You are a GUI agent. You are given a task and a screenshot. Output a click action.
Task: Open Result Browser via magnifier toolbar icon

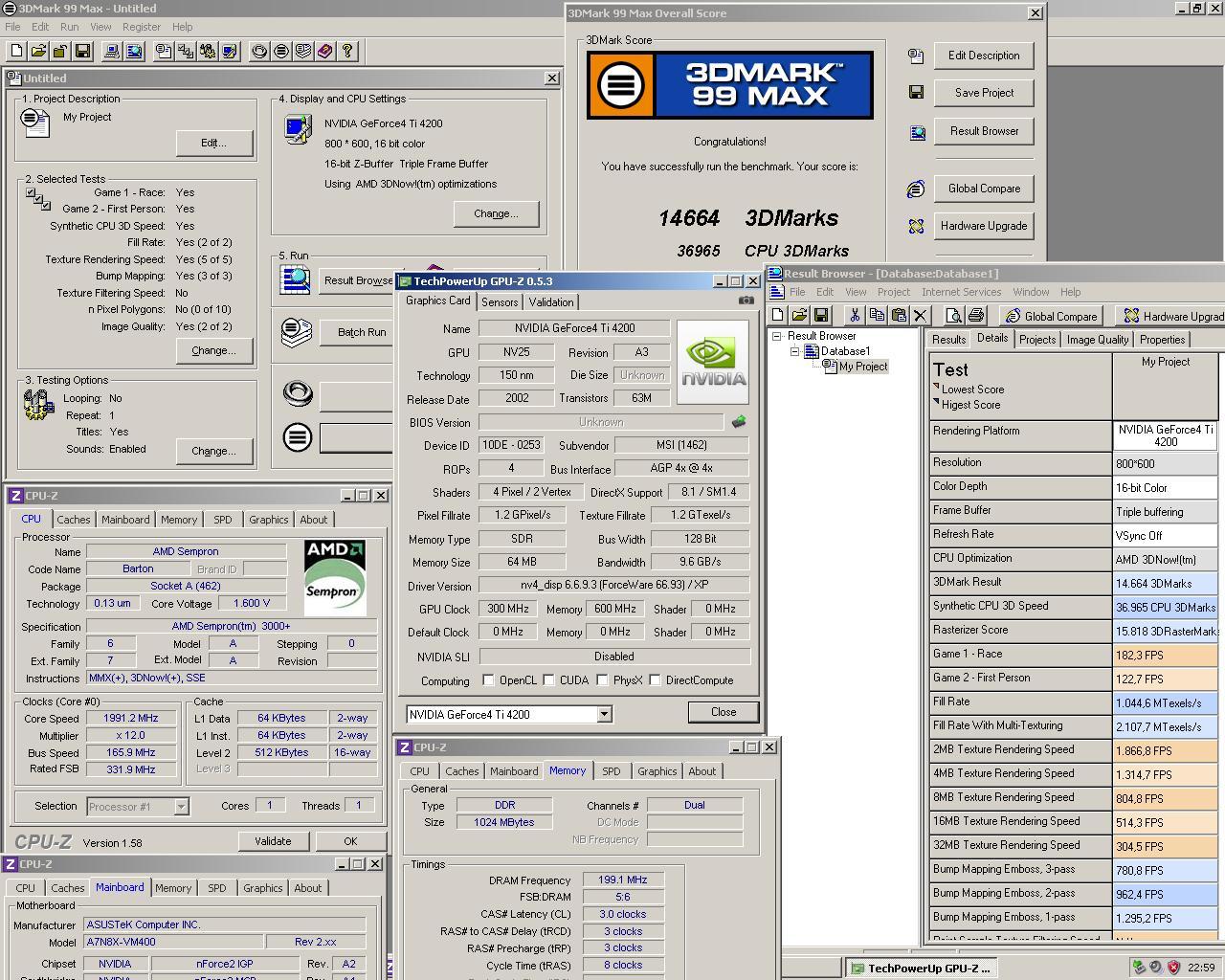tap(134, 51)
